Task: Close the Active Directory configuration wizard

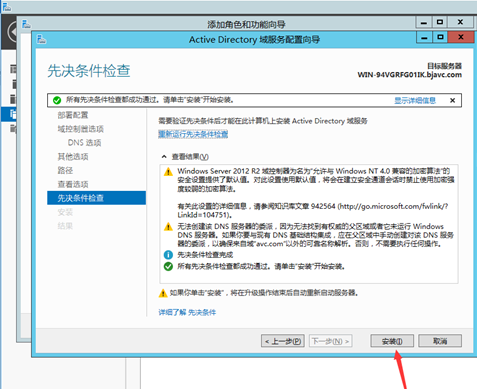Action: coord(461,37)
